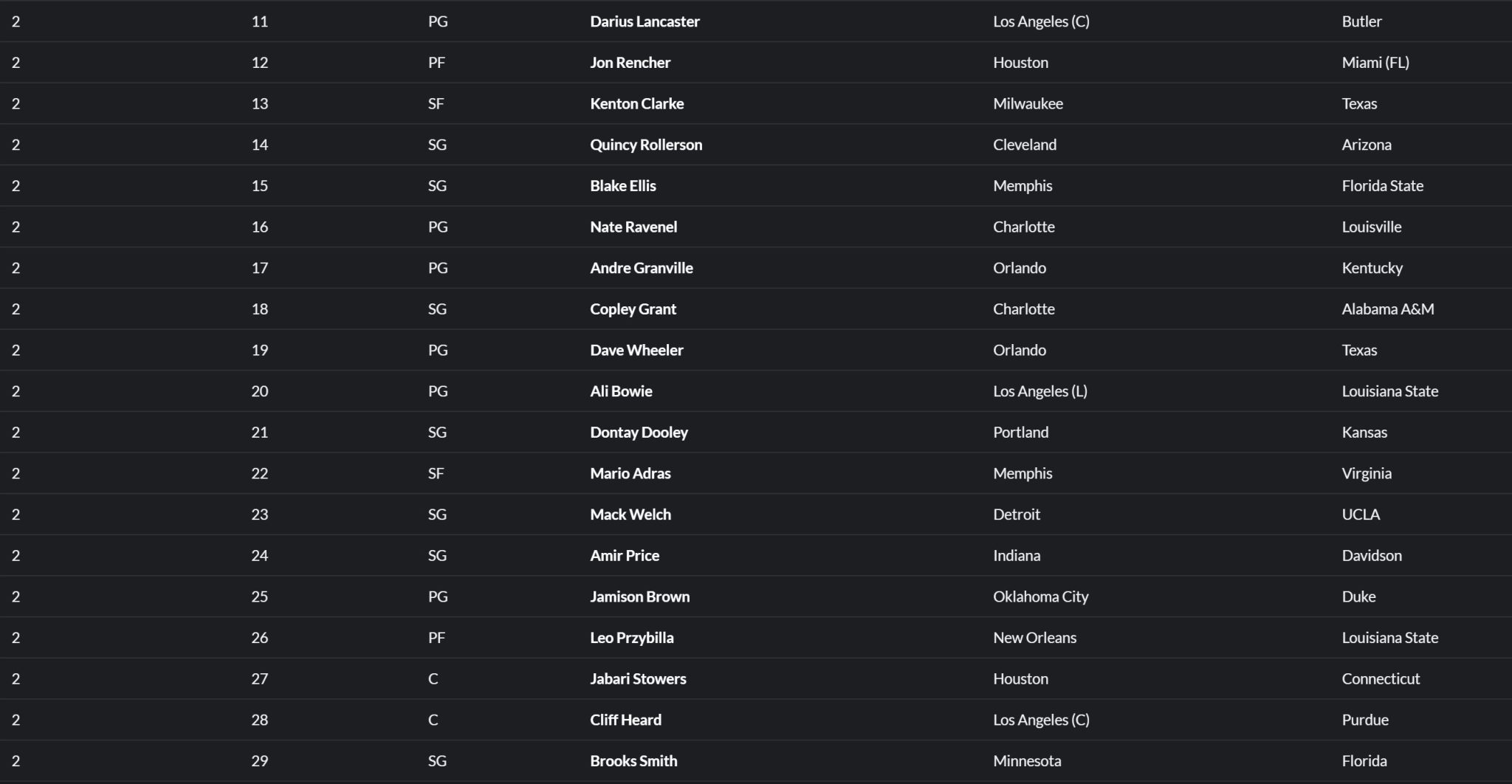Open Jabari Stowers player link

point(638,679)
